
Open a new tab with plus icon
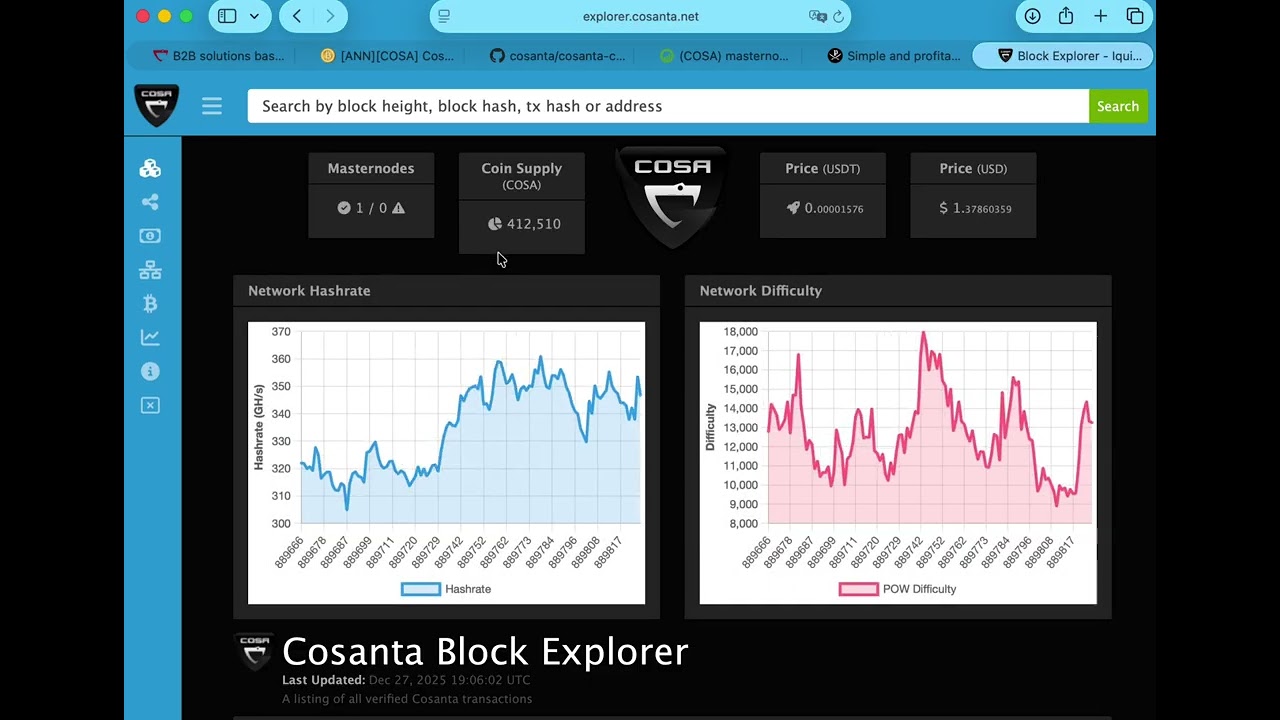1101,16
